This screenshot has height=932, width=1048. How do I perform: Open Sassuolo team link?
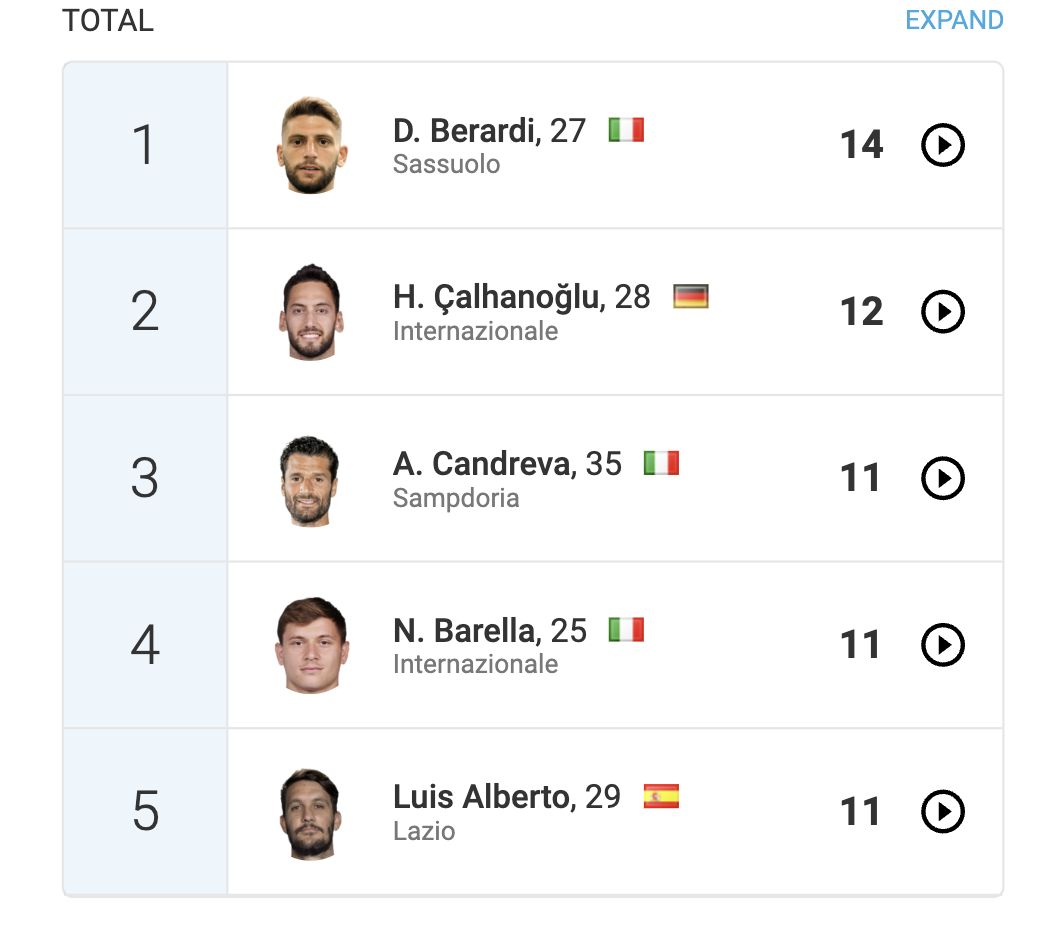(x=446, y=164)
